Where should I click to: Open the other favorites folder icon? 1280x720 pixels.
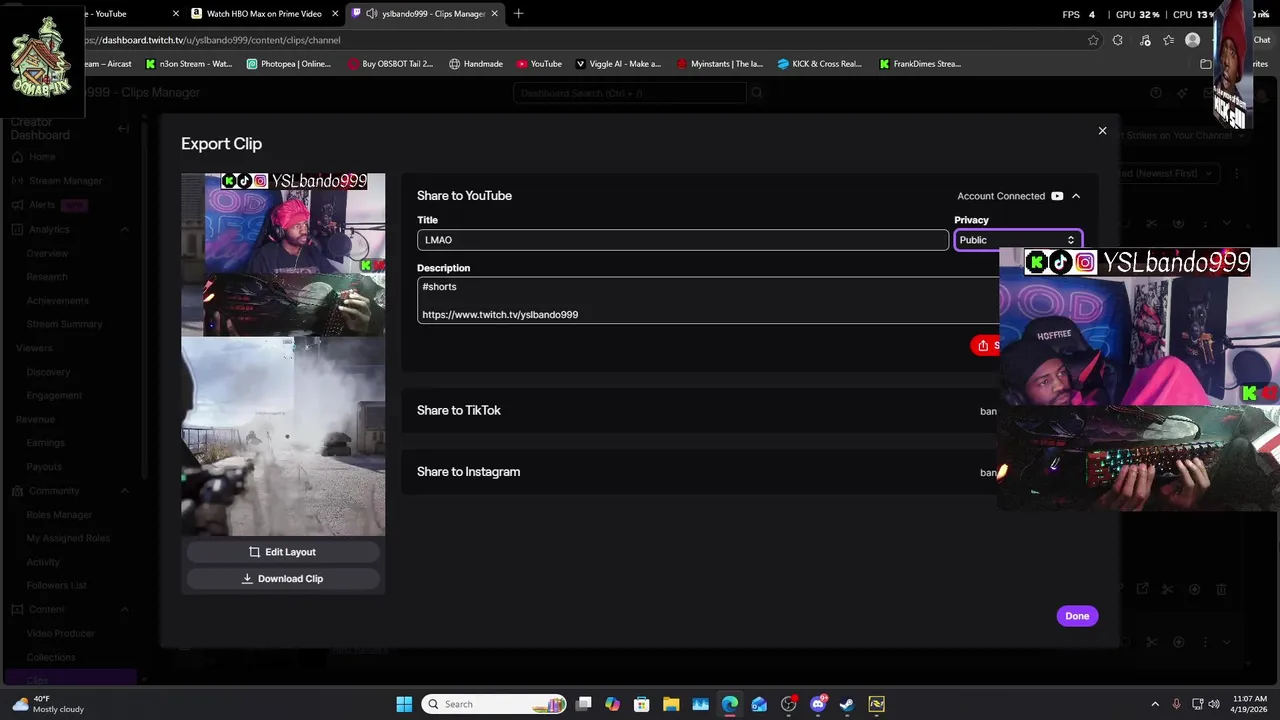click(x=1206, y=64)
